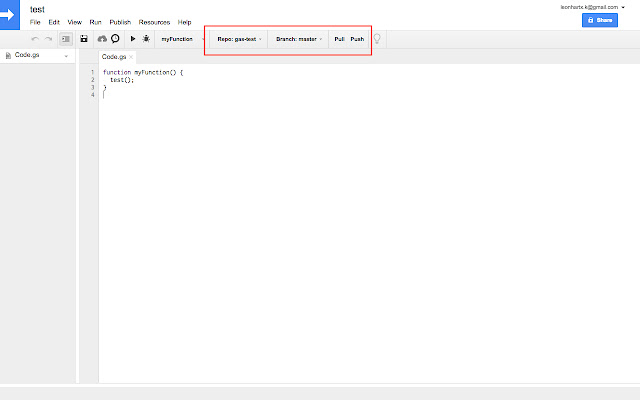Run the selected function

click(133, 39)
